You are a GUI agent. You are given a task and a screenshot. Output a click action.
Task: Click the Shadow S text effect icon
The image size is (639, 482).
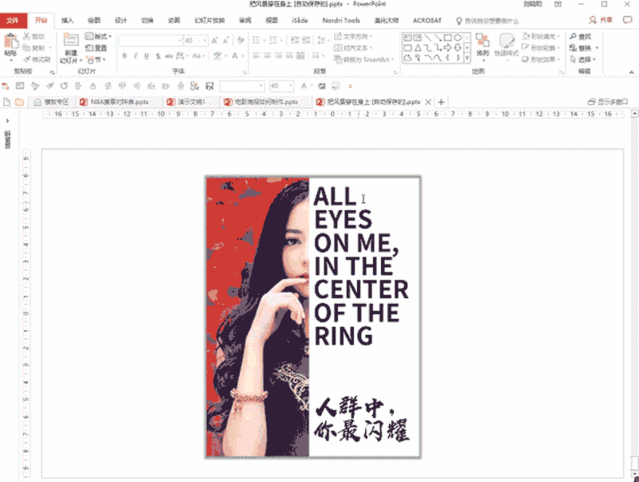coord(158,56)
